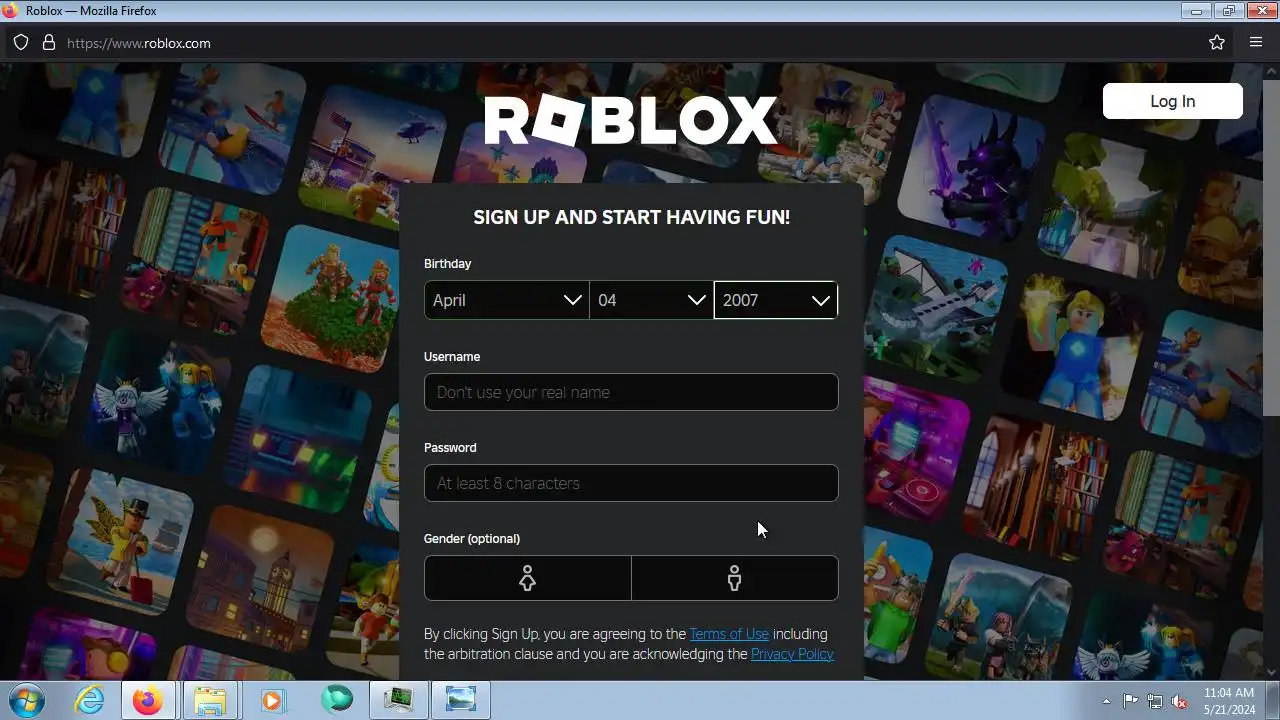Click the padlock site security icon

point(48,43)
